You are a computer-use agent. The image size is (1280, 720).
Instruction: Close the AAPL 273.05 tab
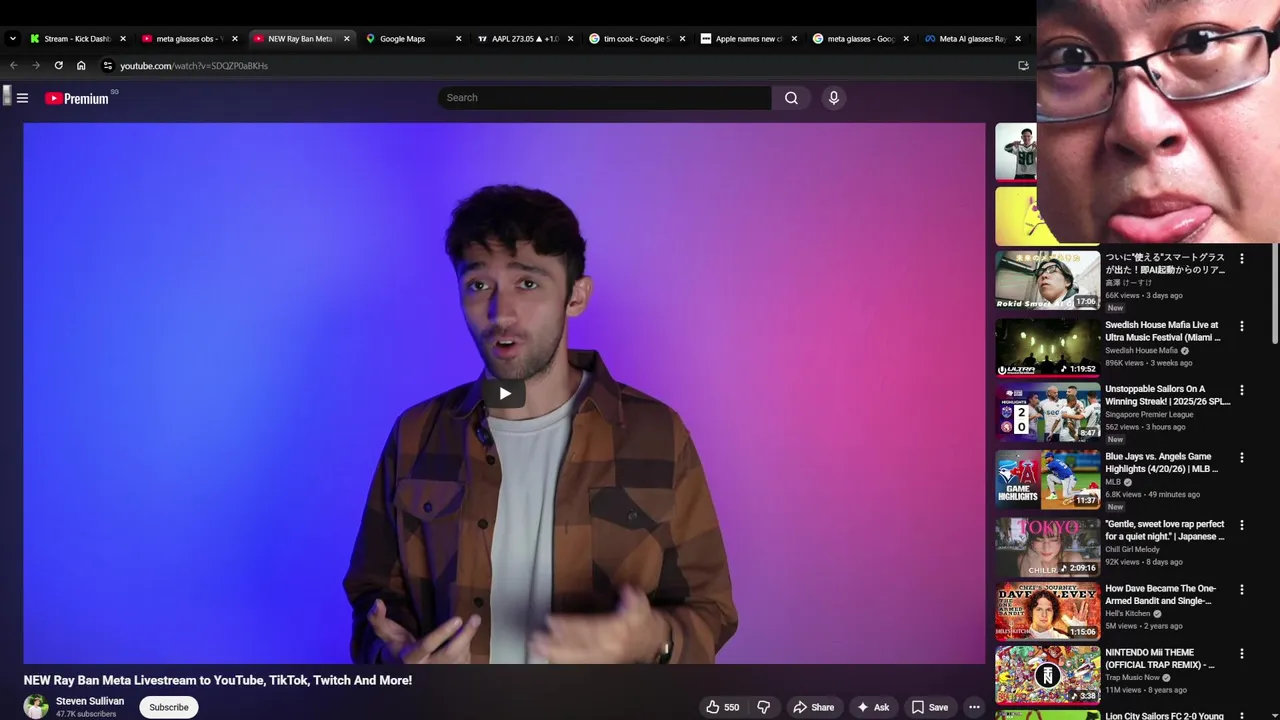571,39
